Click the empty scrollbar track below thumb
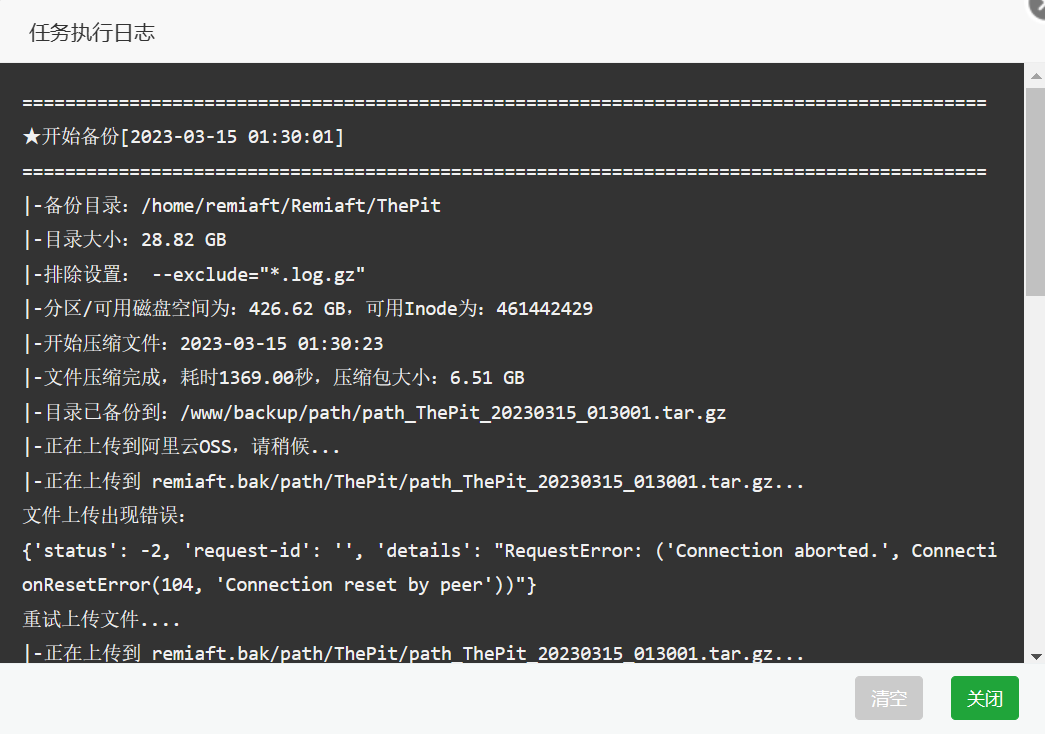This screenshot has width=1045, height=734. pos(1036,472)
